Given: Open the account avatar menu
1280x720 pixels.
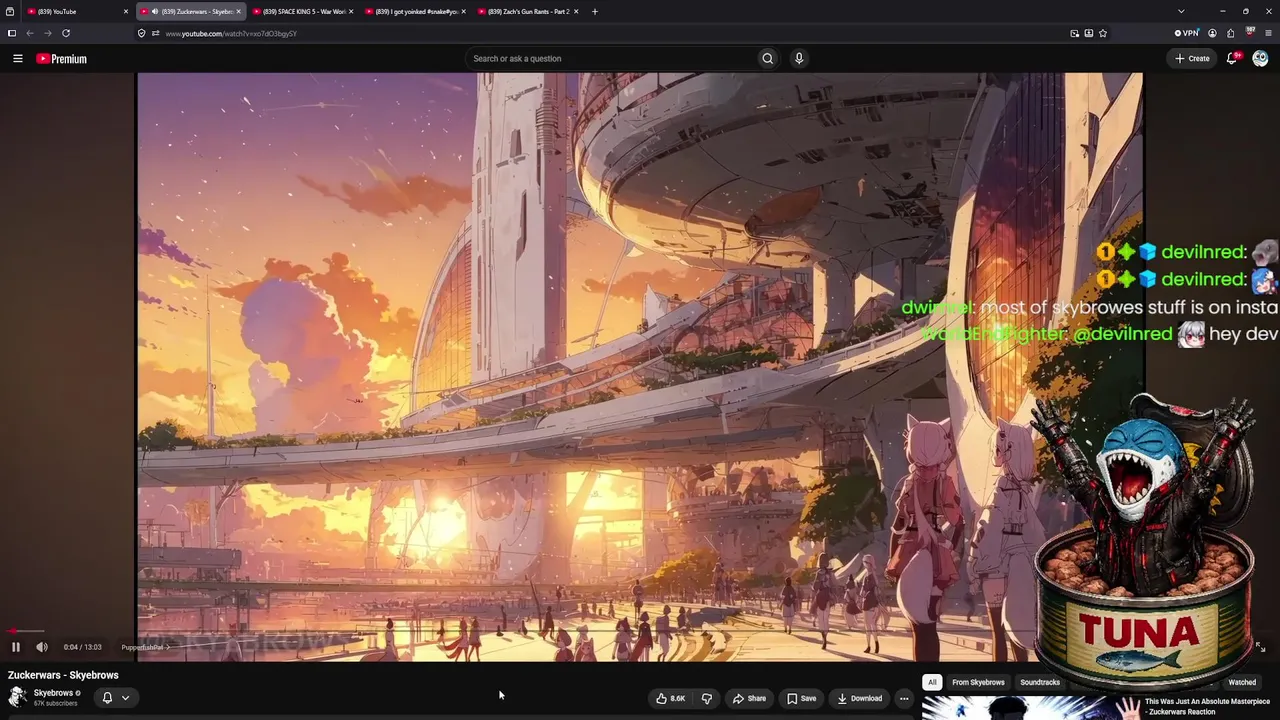Looking at the screenshot, I should (x=1260, y=58).
